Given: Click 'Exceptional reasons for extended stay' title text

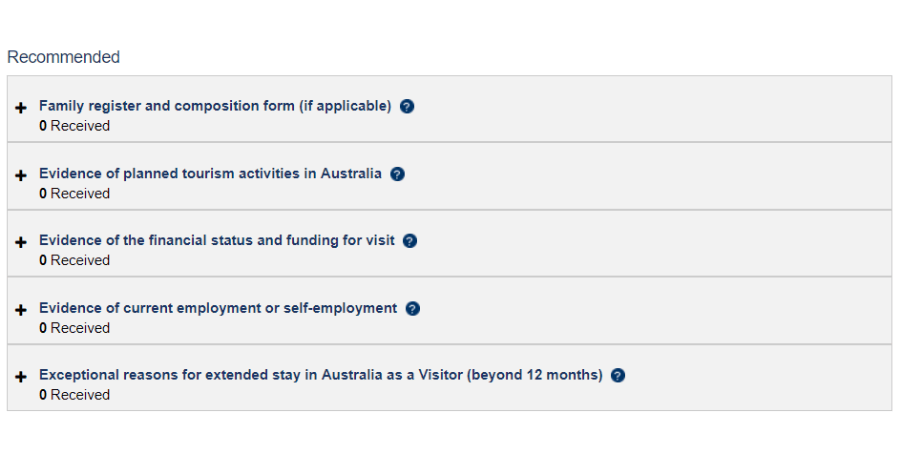Looking at the screenshot, I should [321, 375].
